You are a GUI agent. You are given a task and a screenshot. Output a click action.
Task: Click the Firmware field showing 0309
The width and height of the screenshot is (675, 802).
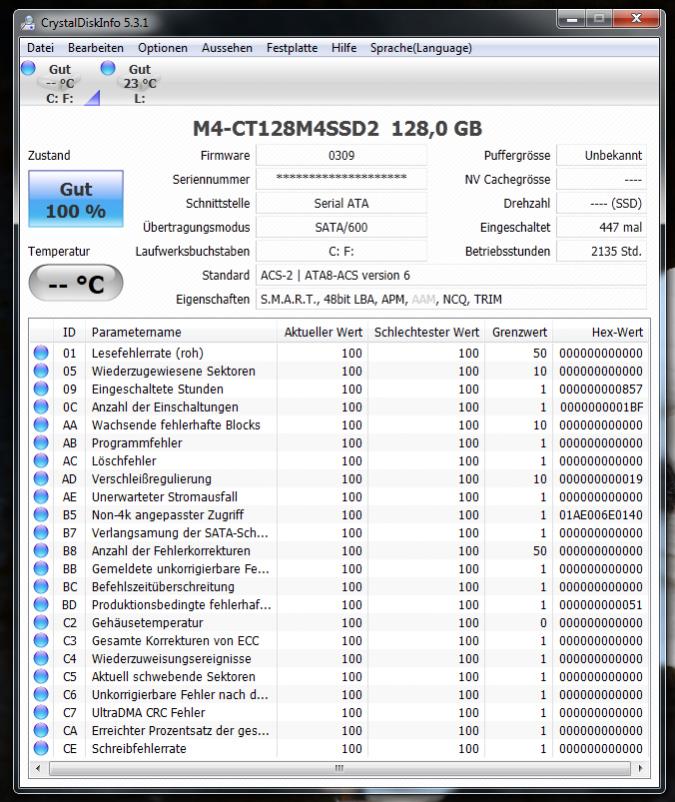341,155
